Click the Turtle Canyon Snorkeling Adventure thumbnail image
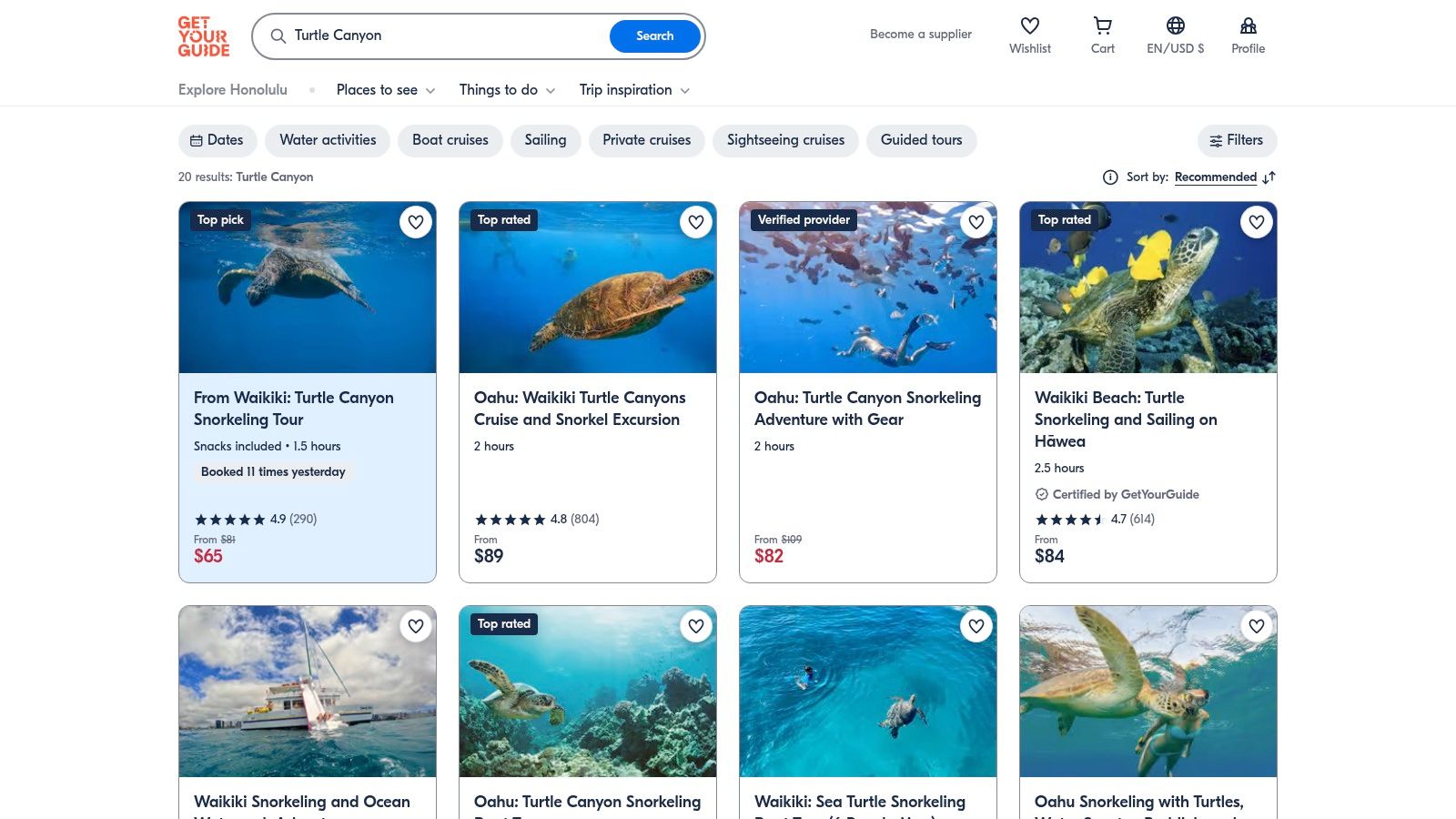 pos(867,287)
